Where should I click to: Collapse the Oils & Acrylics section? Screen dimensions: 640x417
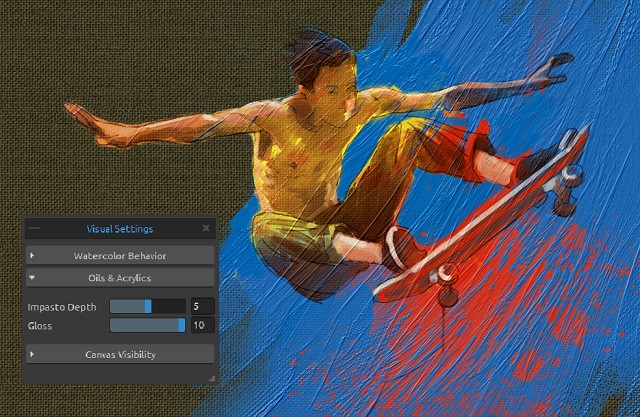[120, 278]
